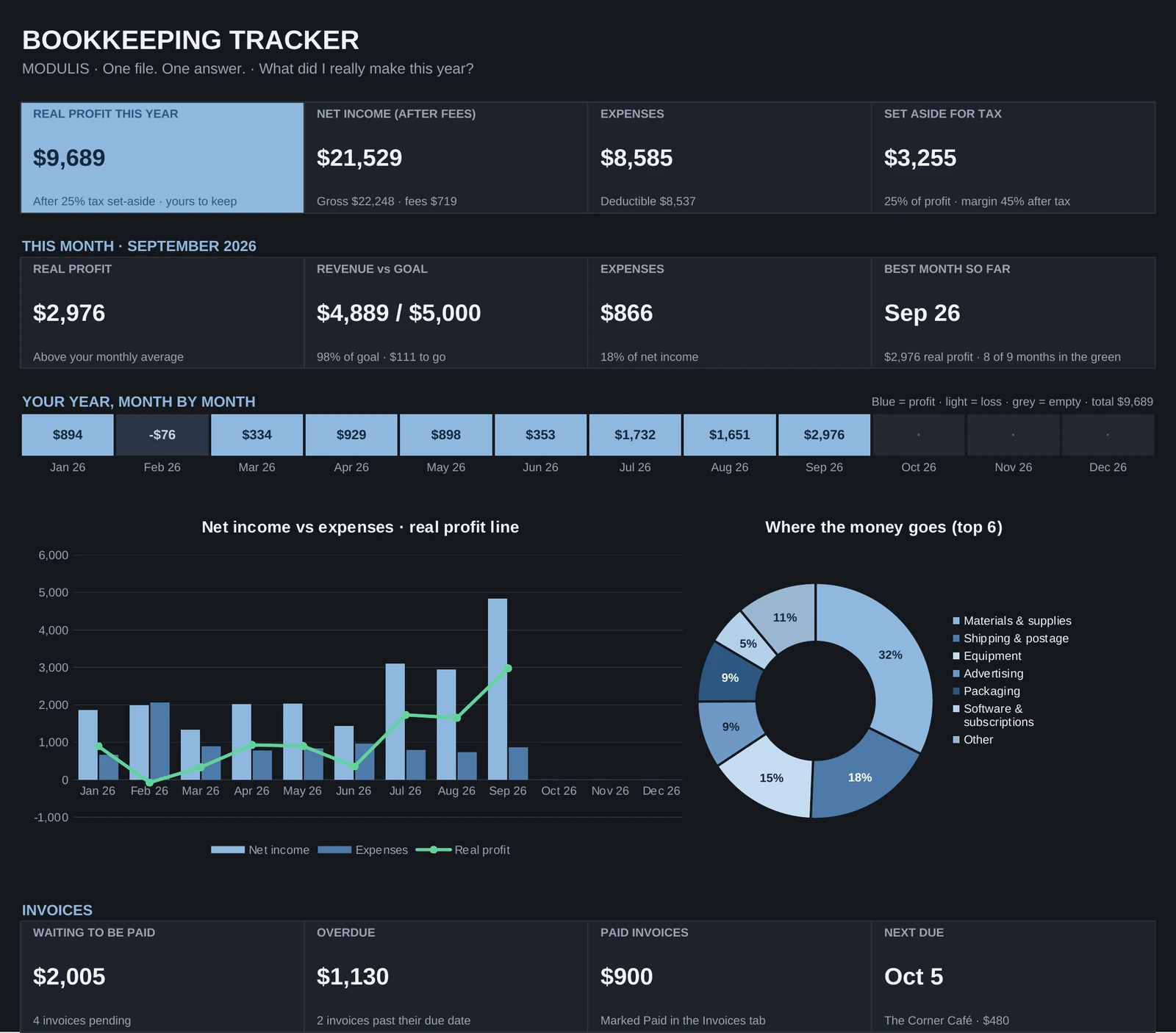Select the Where the money goes chart title
1176x1033 pixels.
[x=884, y=528]
